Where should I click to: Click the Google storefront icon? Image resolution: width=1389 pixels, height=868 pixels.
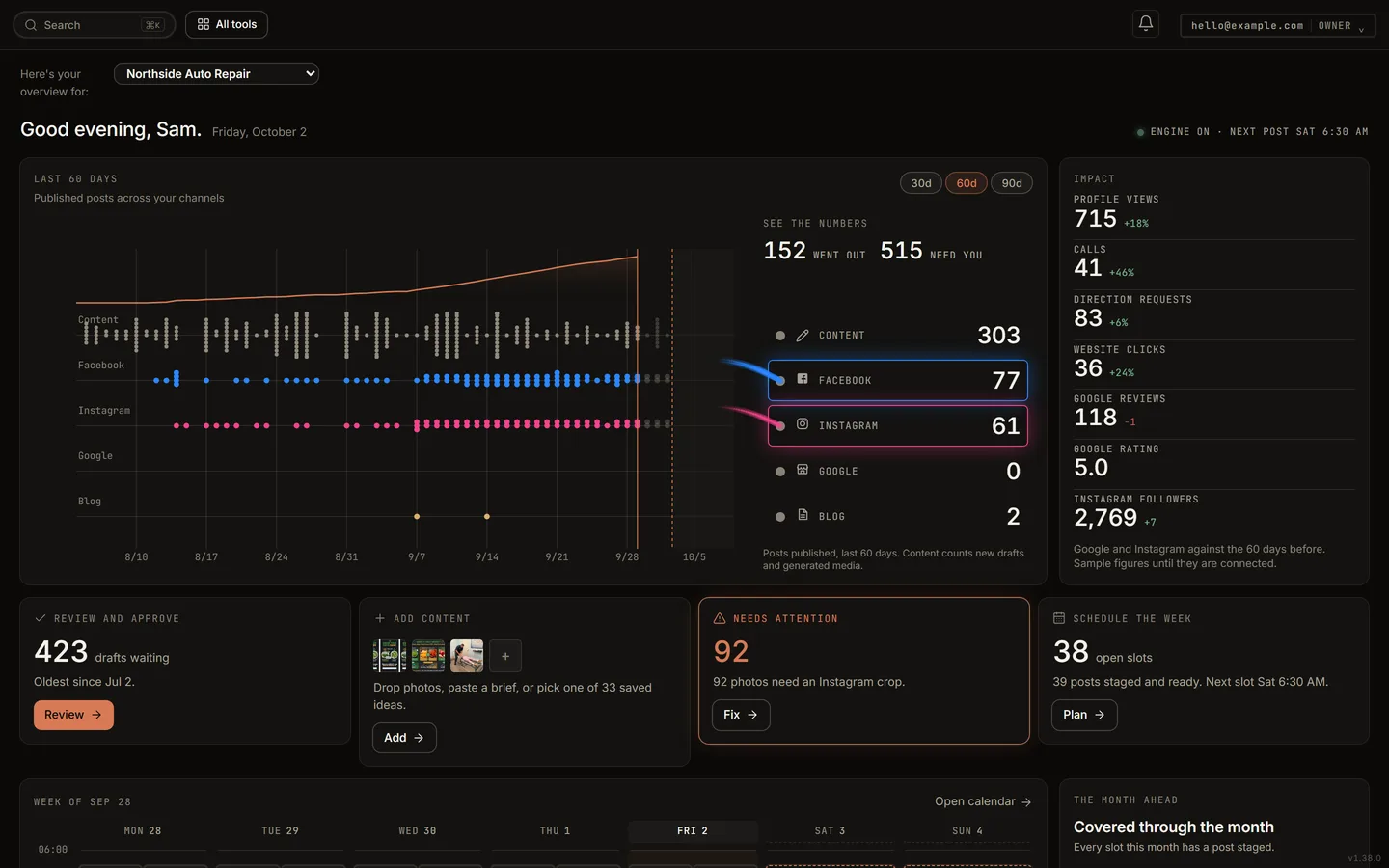(803, 470)
